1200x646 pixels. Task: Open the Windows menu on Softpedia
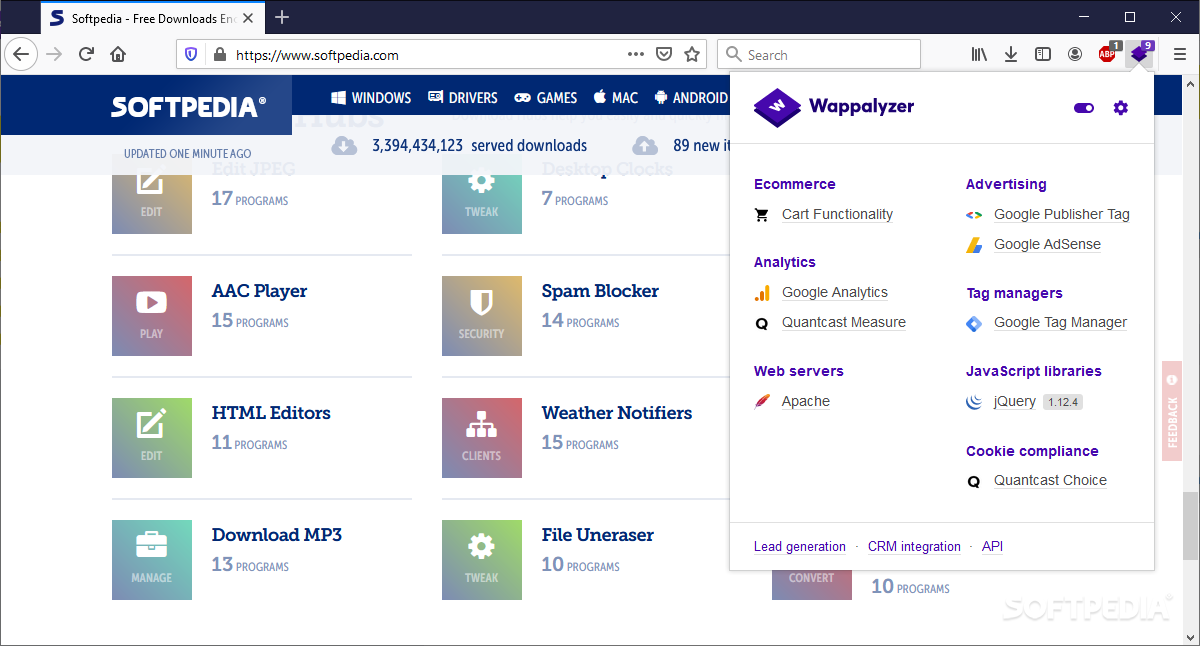[371, 97]
